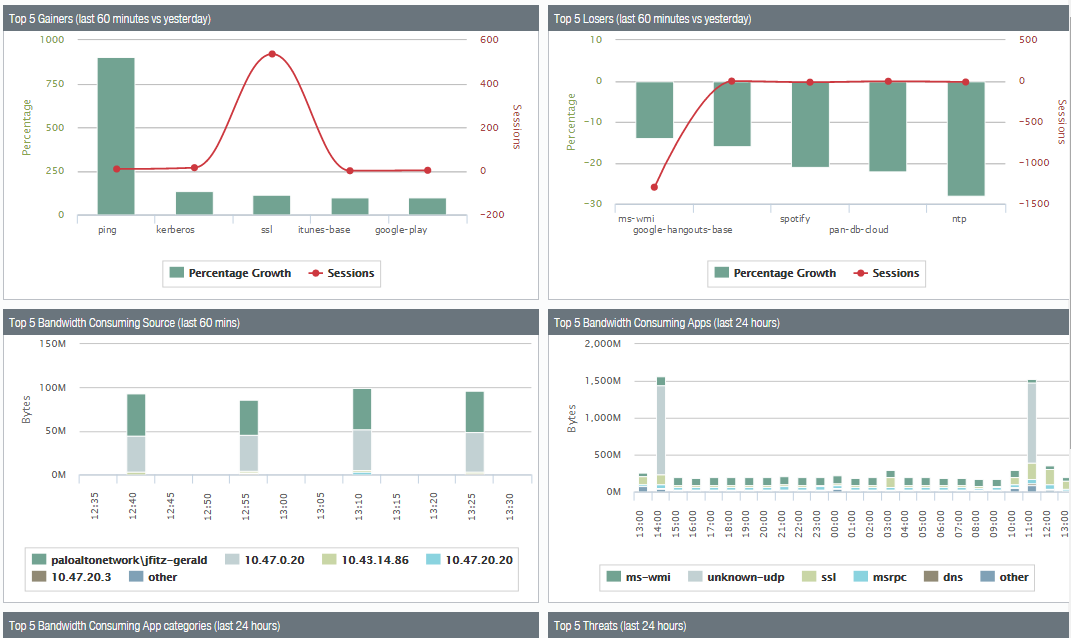Image resolution: width=1071 pixels, height=638 pixels.
Task: Toggle Percentage Growth legend in Top 5 Gainers
Action: pyautogui.click(x=239, y=273)
